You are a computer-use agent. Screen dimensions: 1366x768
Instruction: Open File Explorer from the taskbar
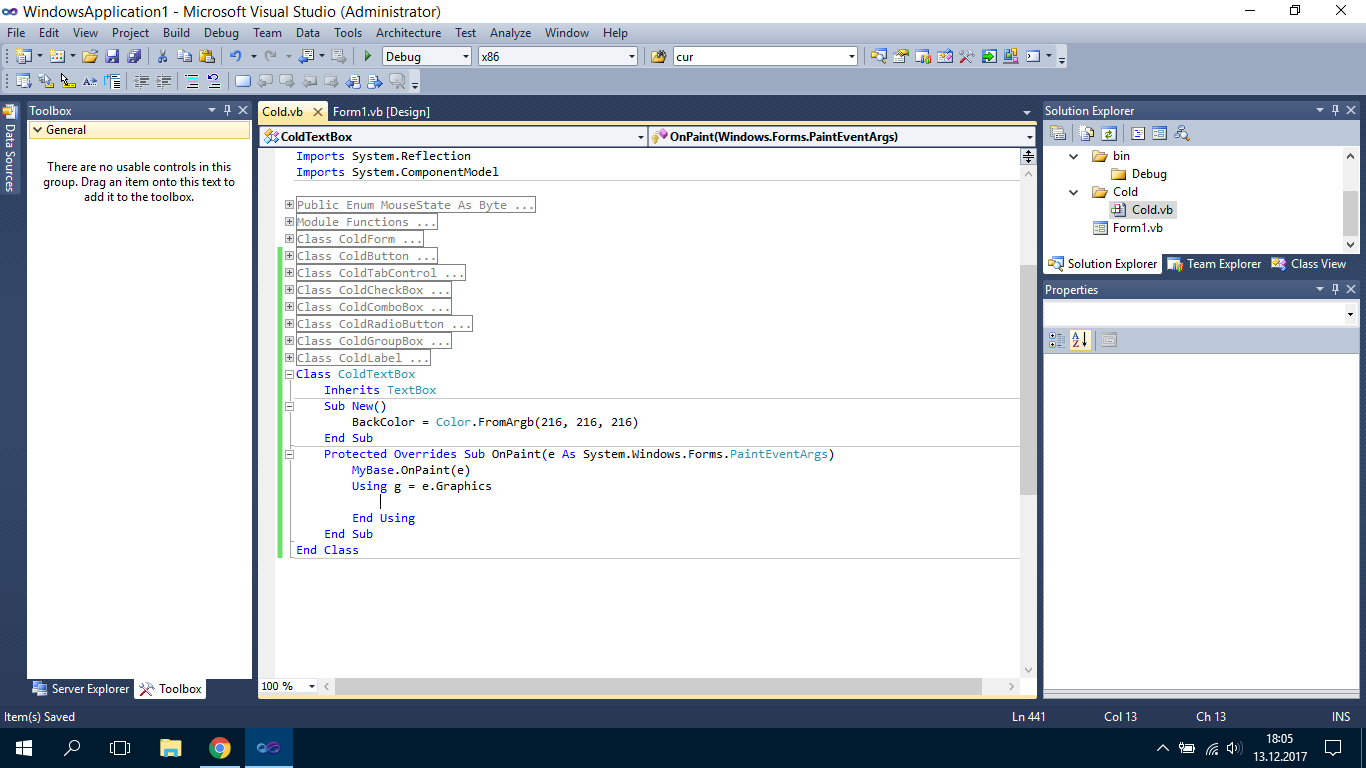(x=171, y=748)
